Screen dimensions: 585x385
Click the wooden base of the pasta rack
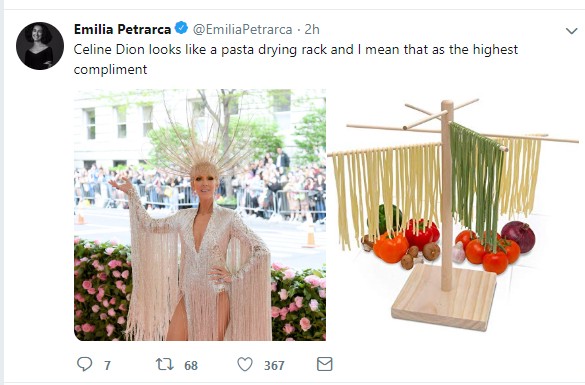(x=444, y=297)
